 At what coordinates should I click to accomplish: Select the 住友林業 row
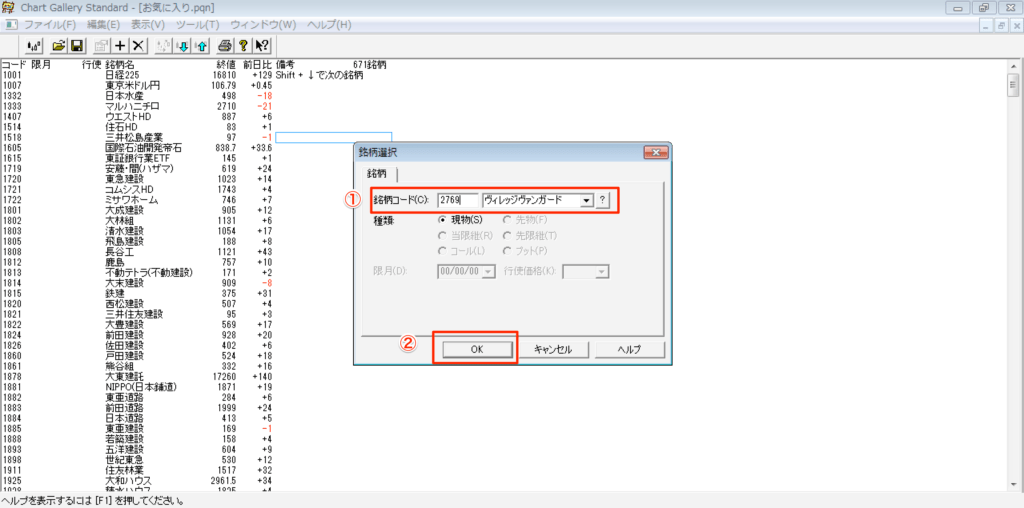tap(137, 470)
